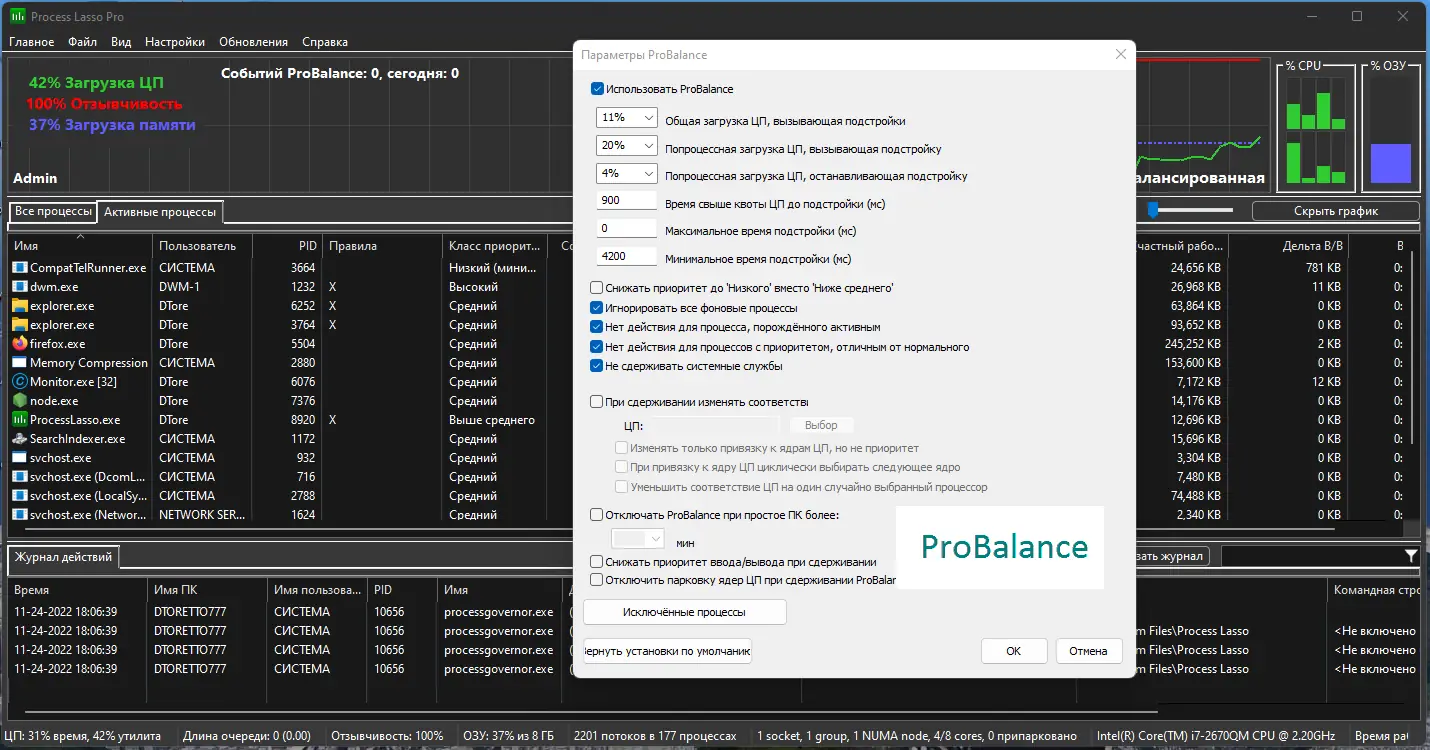Click the dwm.exe process icon
The height and width of the screenshot is (750, 1430).
pos(20,287)
